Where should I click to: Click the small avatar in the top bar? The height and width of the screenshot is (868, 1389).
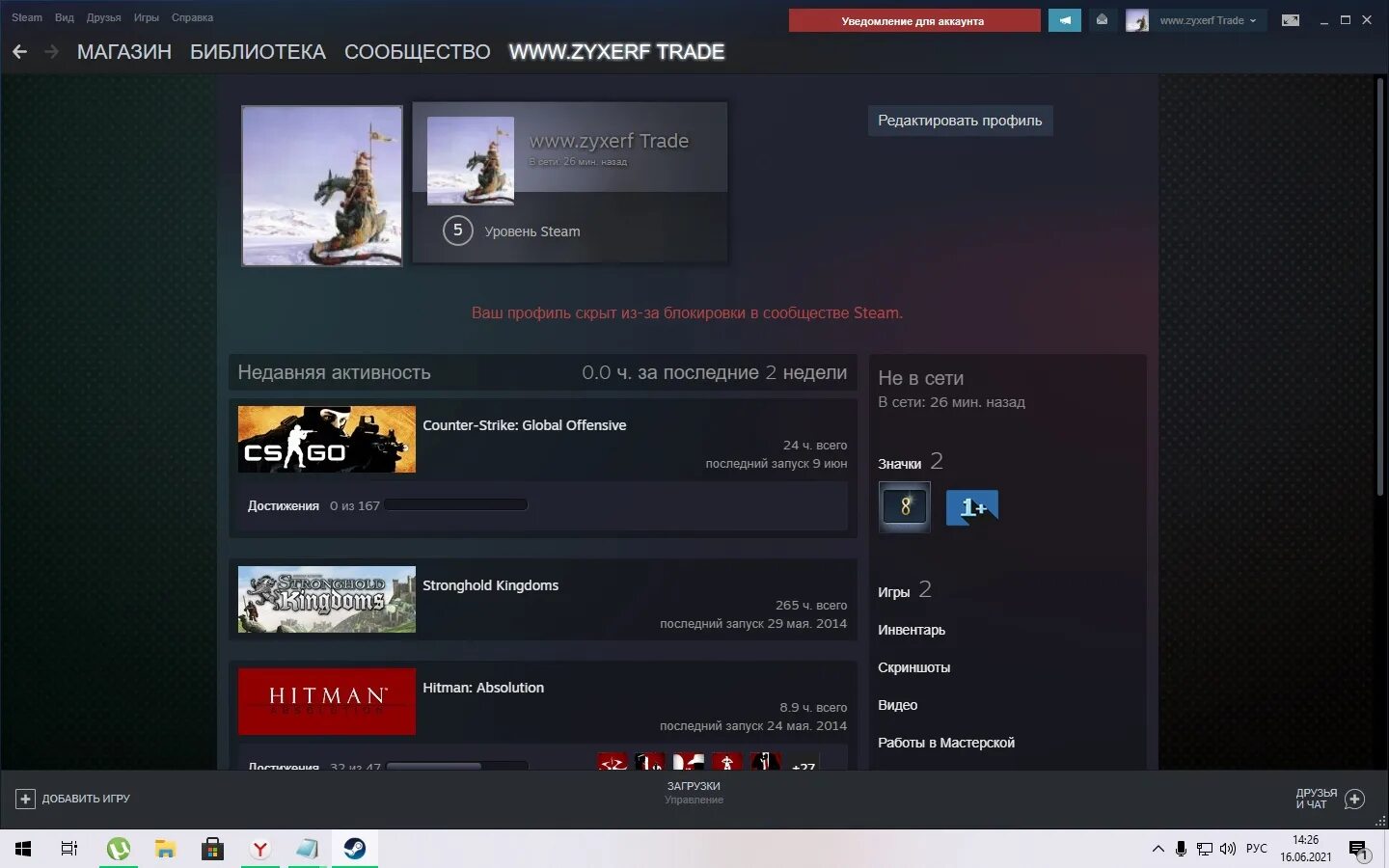[1137, 20]
